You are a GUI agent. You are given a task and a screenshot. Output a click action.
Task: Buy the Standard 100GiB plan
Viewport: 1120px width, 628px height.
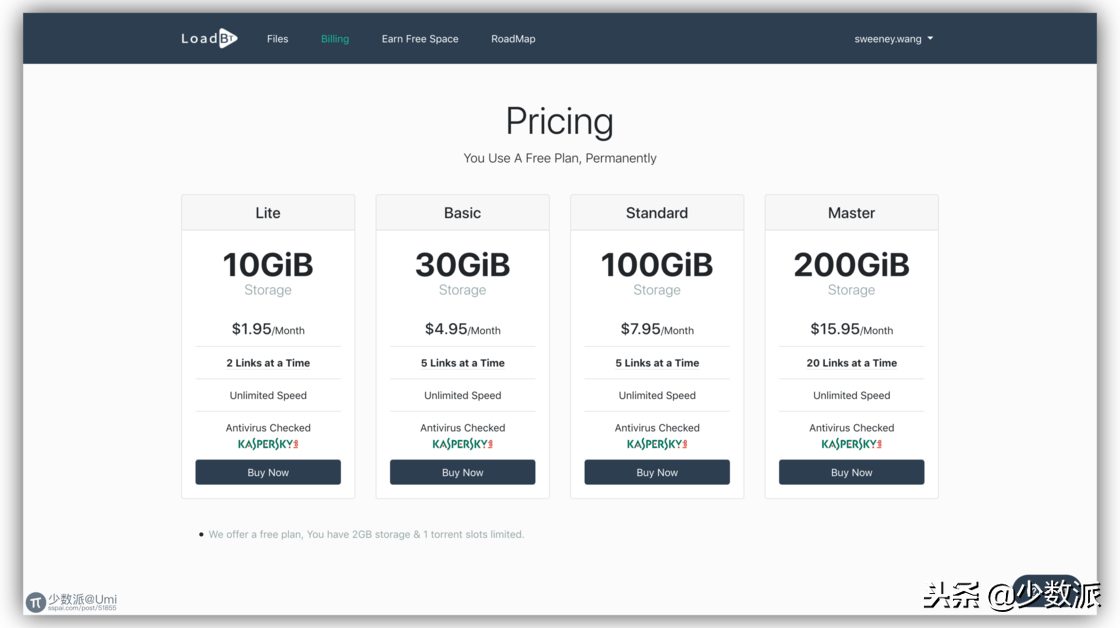coord(657,472)
